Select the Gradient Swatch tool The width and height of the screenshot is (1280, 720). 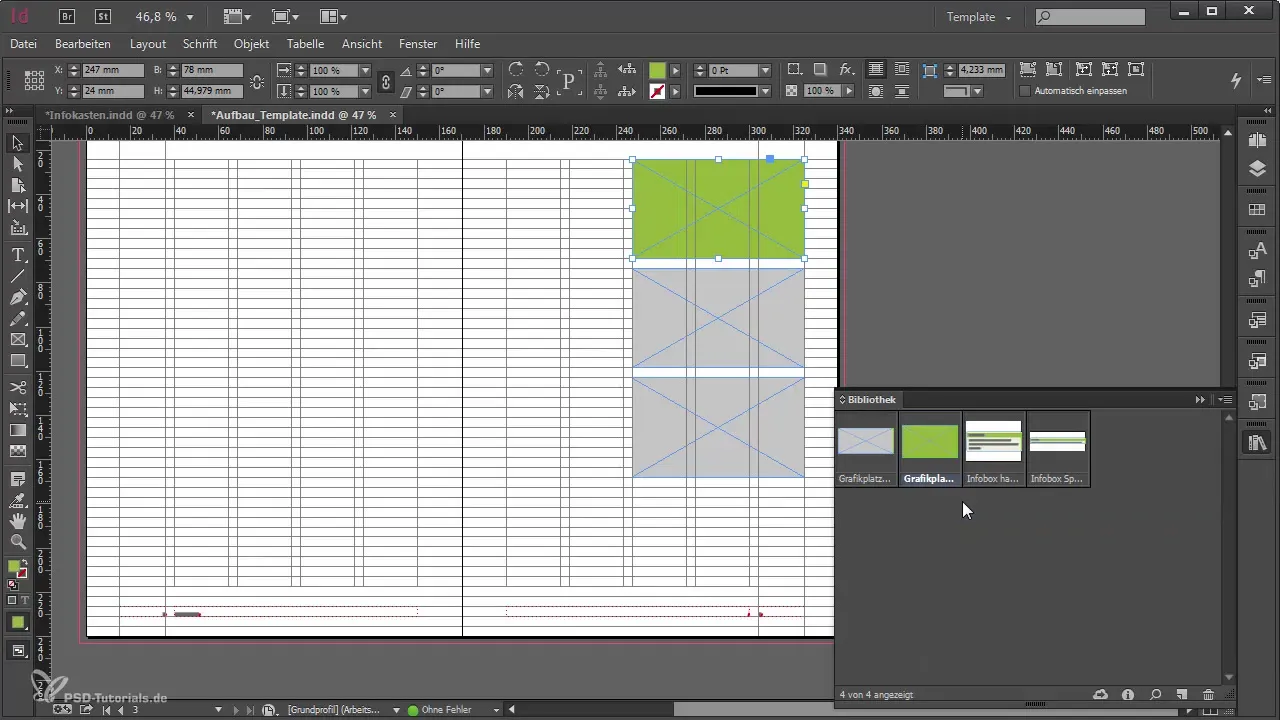18,430
